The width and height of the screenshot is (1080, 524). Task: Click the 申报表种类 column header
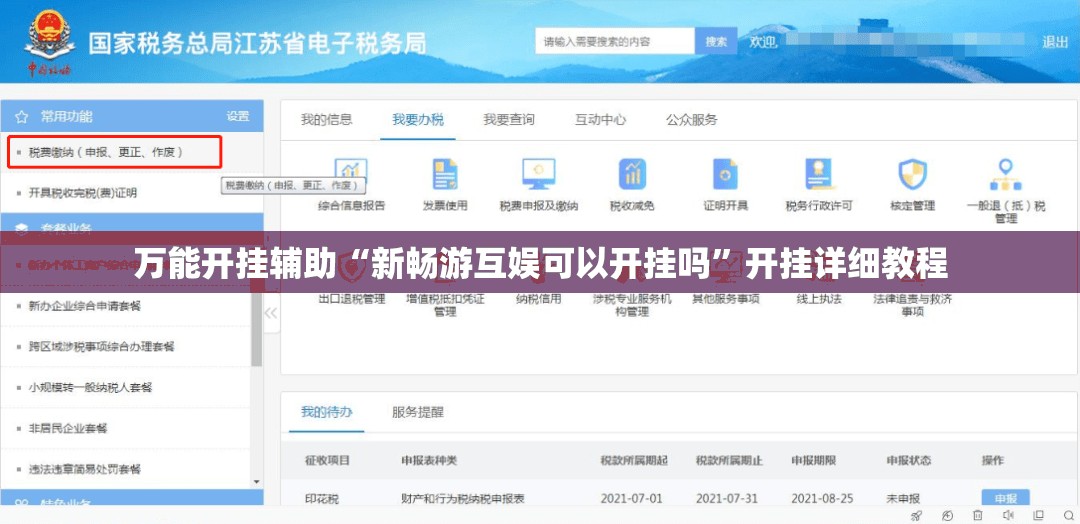point(429,460)
